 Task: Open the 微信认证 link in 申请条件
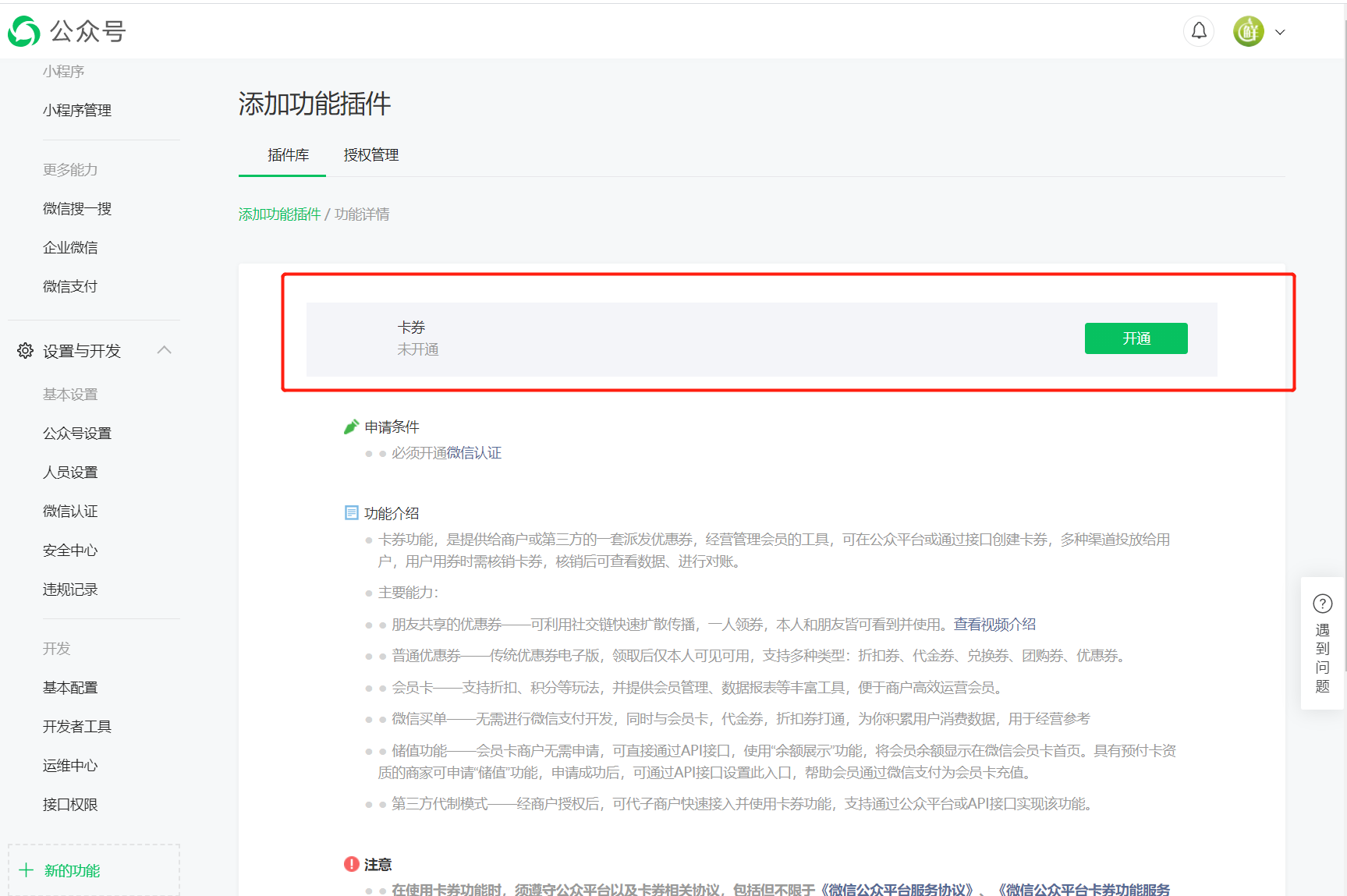pos(473,453)
